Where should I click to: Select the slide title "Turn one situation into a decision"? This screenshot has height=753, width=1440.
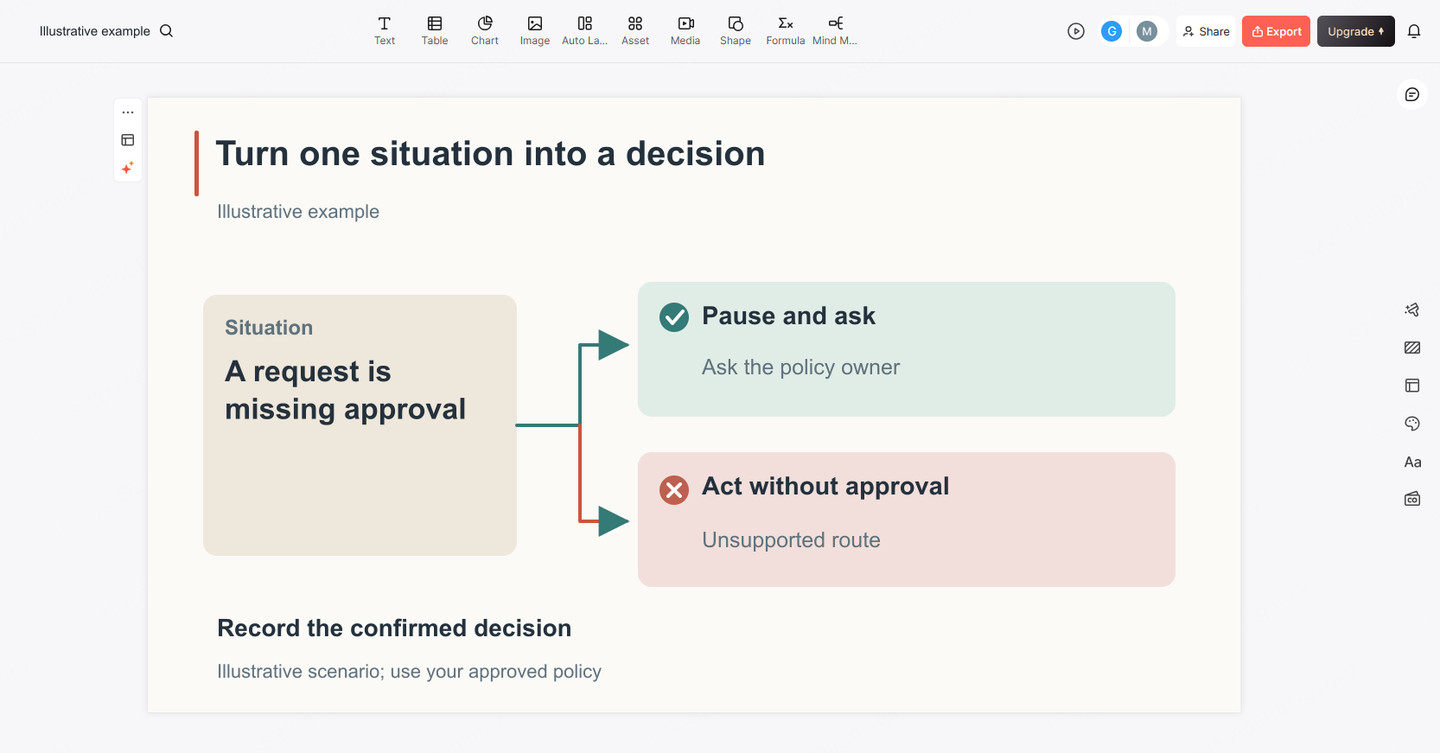(490, 153)
